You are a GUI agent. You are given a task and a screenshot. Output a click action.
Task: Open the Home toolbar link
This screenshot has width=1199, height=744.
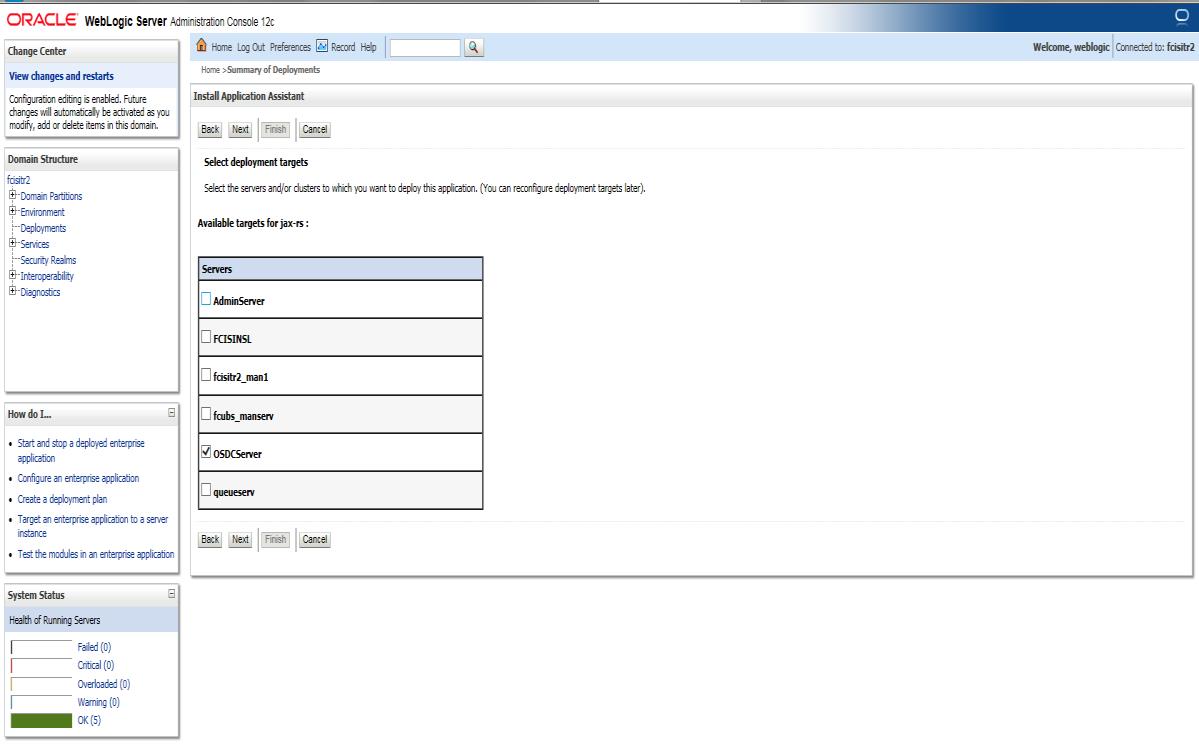click(x=222, y=47)
